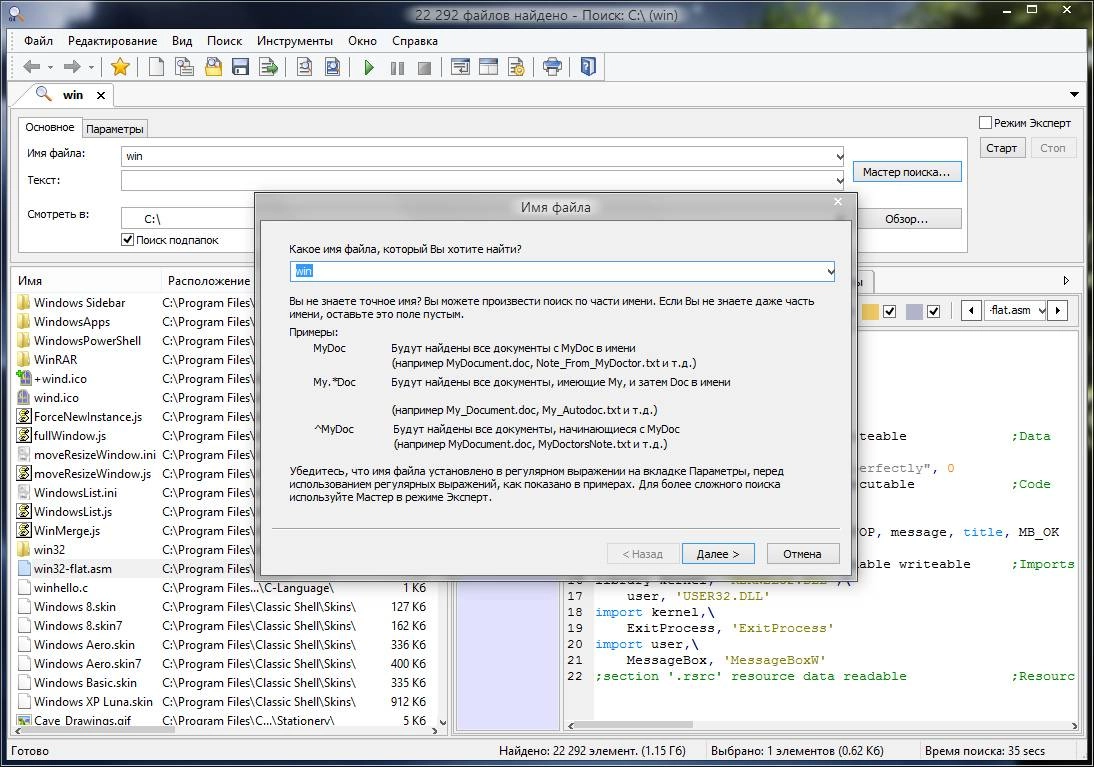Switch to the Параметры tab
1094x767 pixels.
tap(114, 128)
